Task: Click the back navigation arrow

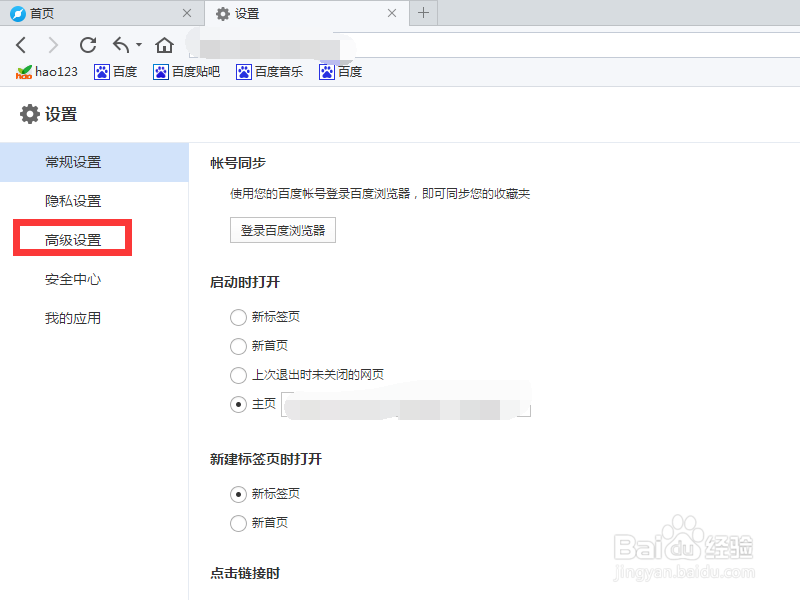Action: click(22, 45)
